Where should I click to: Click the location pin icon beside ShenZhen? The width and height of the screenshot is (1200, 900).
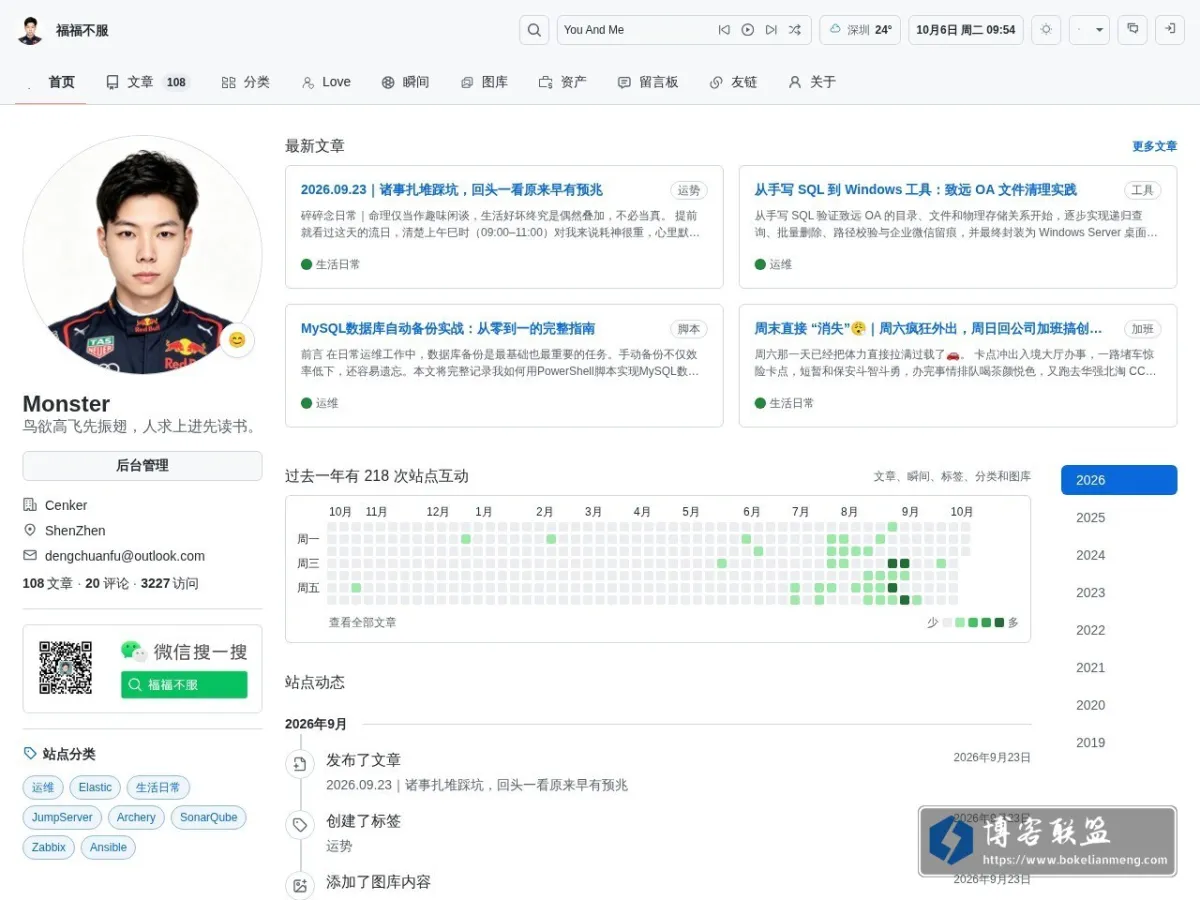30,530
